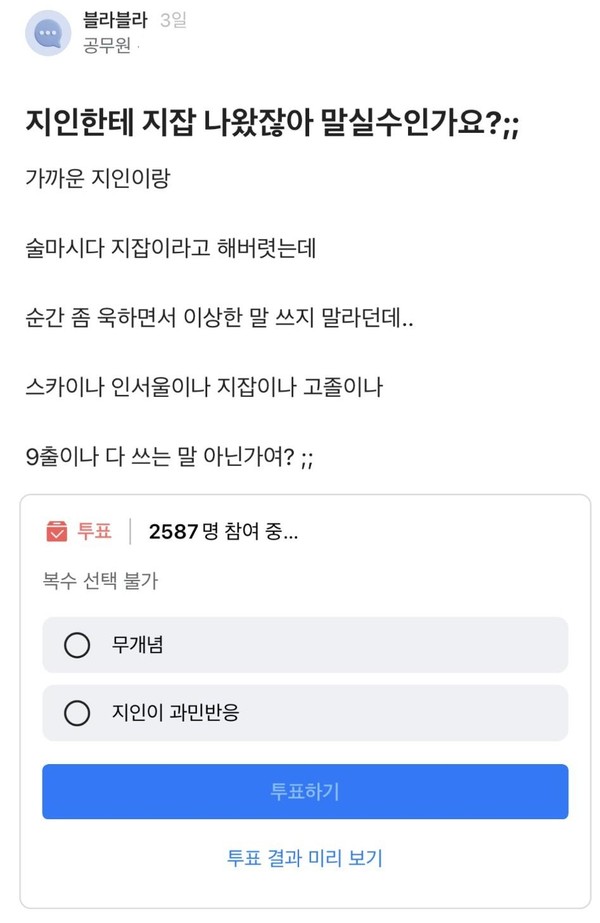
Task: Open the 블라블라 author profile name
Action: pos(115,21)
